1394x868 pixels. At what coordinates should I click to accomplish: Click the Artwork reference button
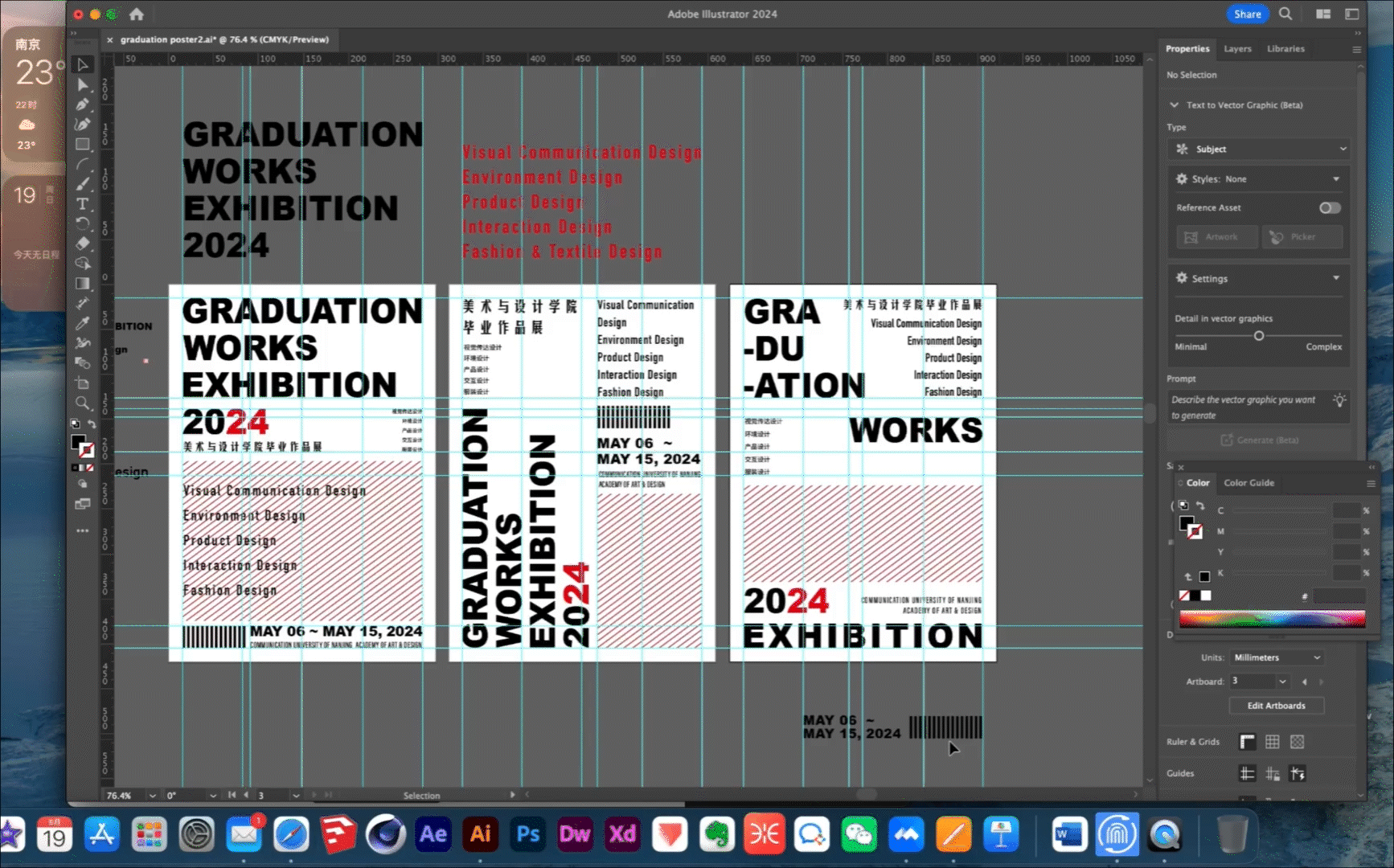click(1217, 237)
